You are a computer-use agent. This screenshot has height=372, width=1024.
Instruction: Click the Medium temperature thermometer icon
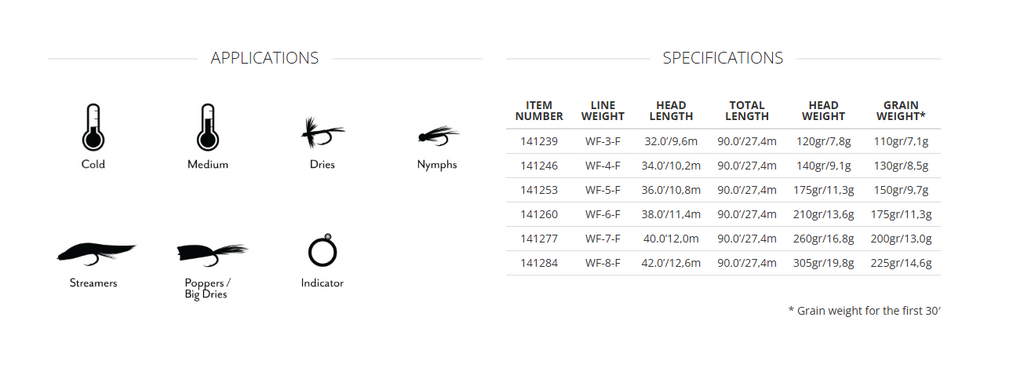208,127
